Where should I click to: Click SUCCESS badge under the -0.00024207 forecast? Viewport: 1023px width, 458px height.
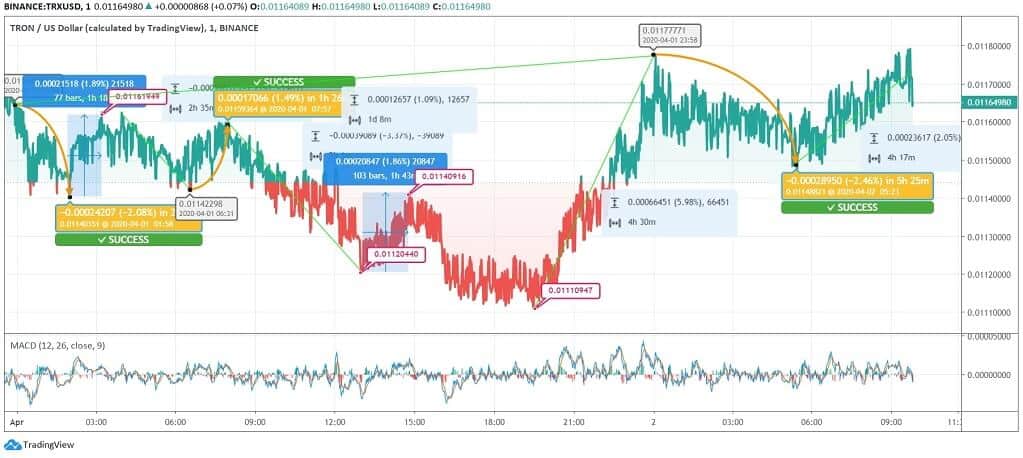(129, 239)
